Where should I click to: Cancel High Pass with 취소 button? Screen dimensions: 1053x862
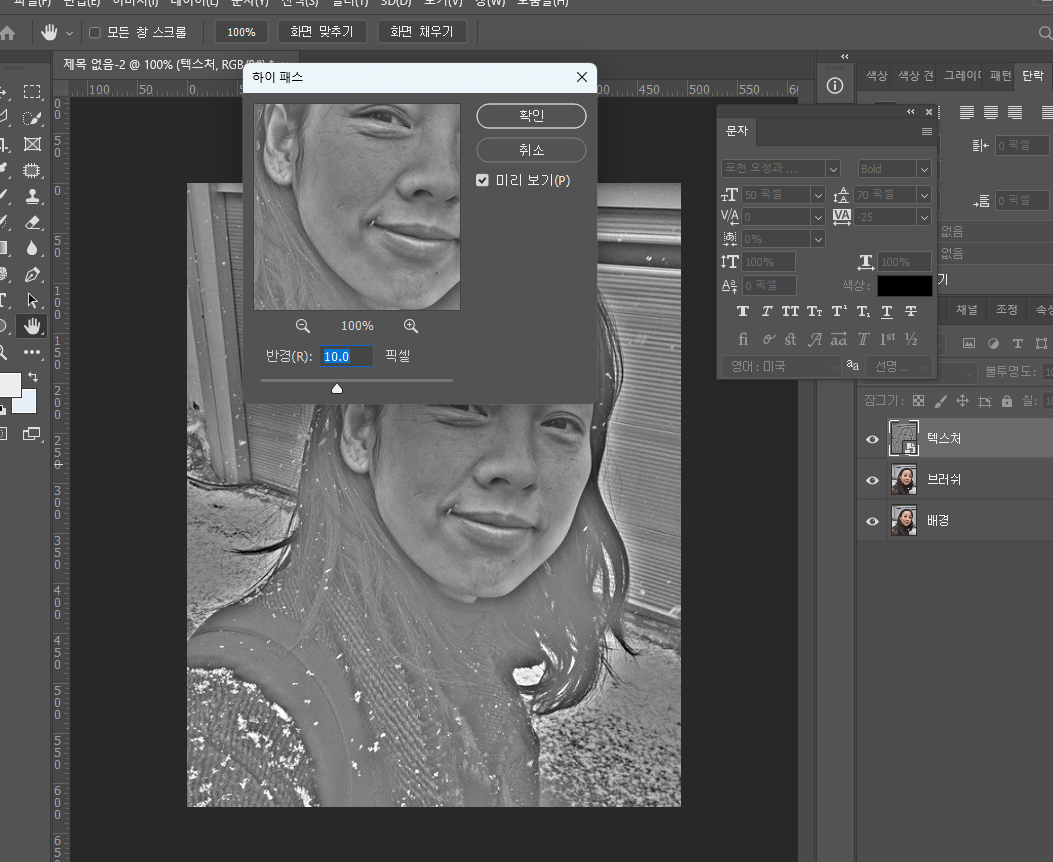(x=531, y=150)
